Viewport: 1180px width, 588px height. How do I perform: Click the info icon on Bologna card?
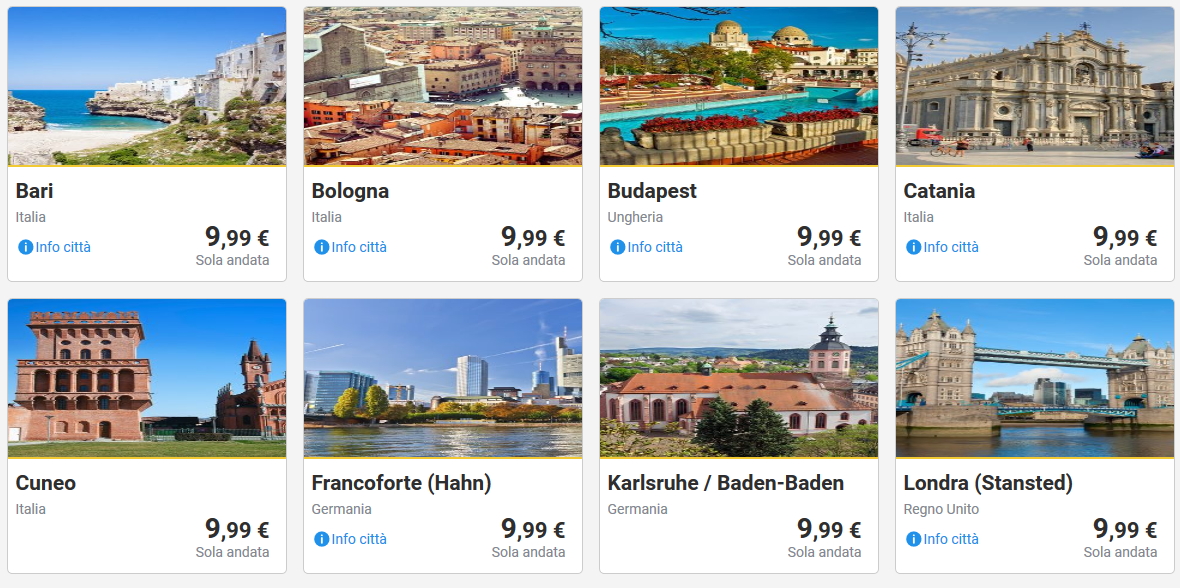322,247
